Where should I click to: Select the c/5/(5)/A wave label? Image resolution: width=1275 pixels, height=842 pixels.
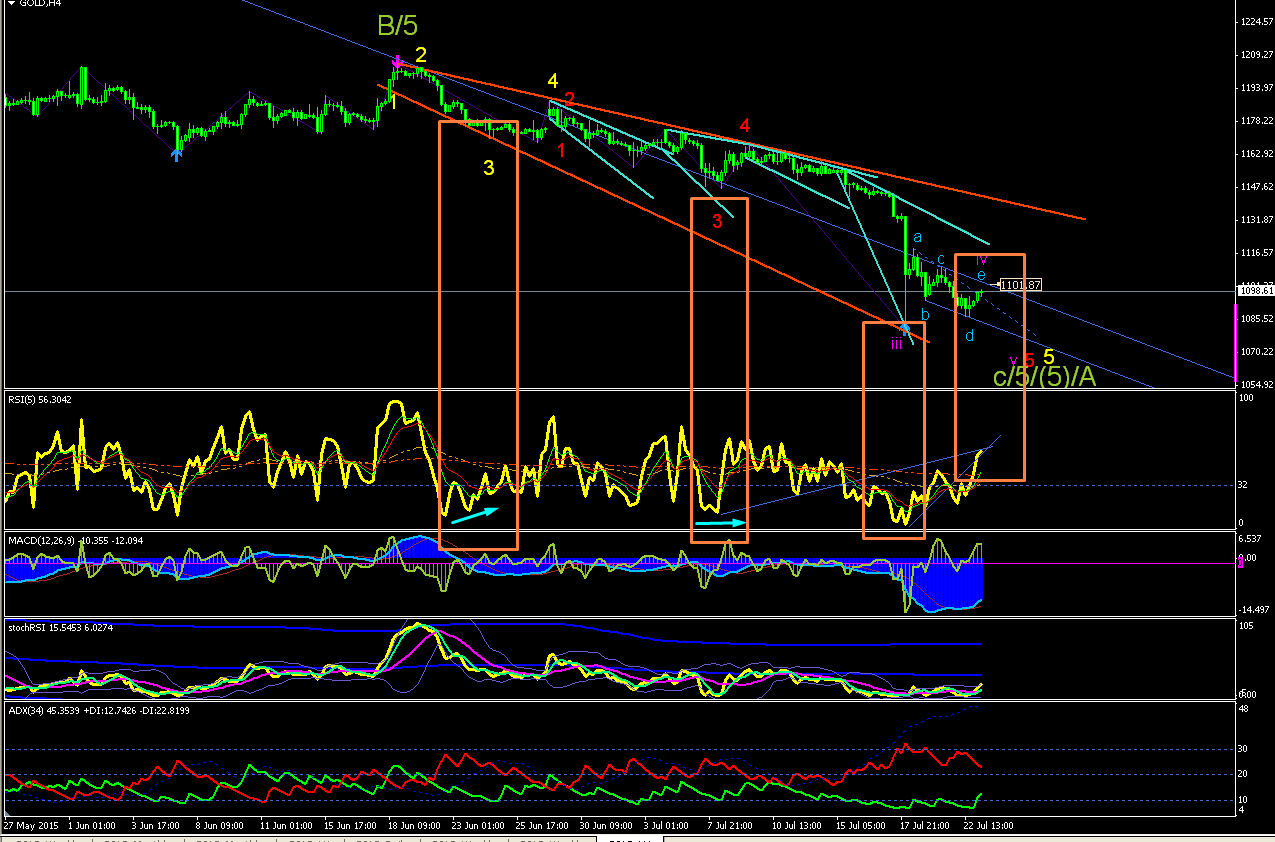click(1044, 377)
